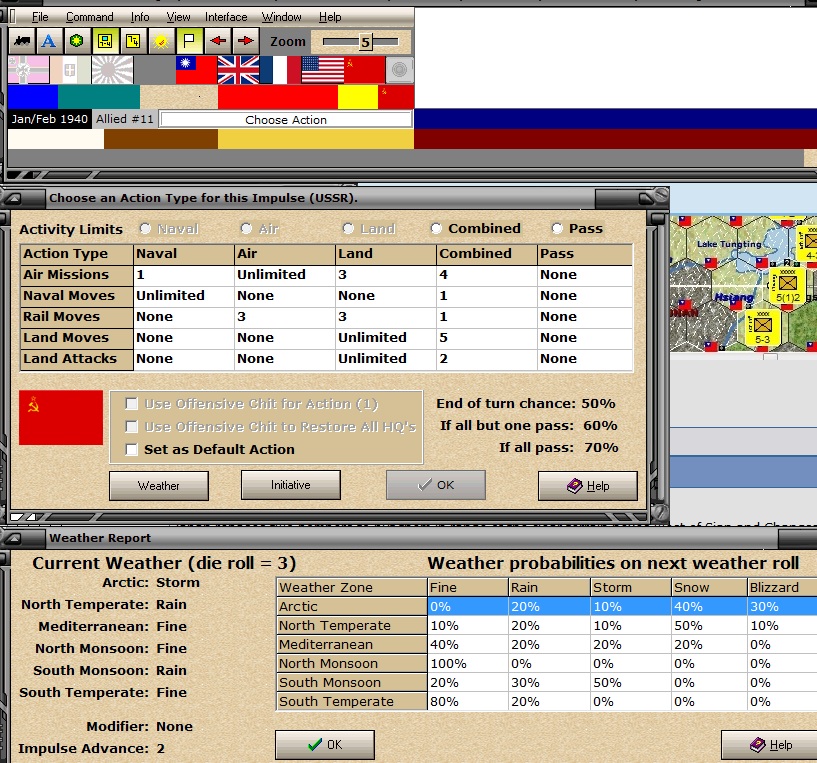Image resolution: width=817 pixels, height=763 pixels.
Task: Click the Initiative button
Action: [291, 485]
